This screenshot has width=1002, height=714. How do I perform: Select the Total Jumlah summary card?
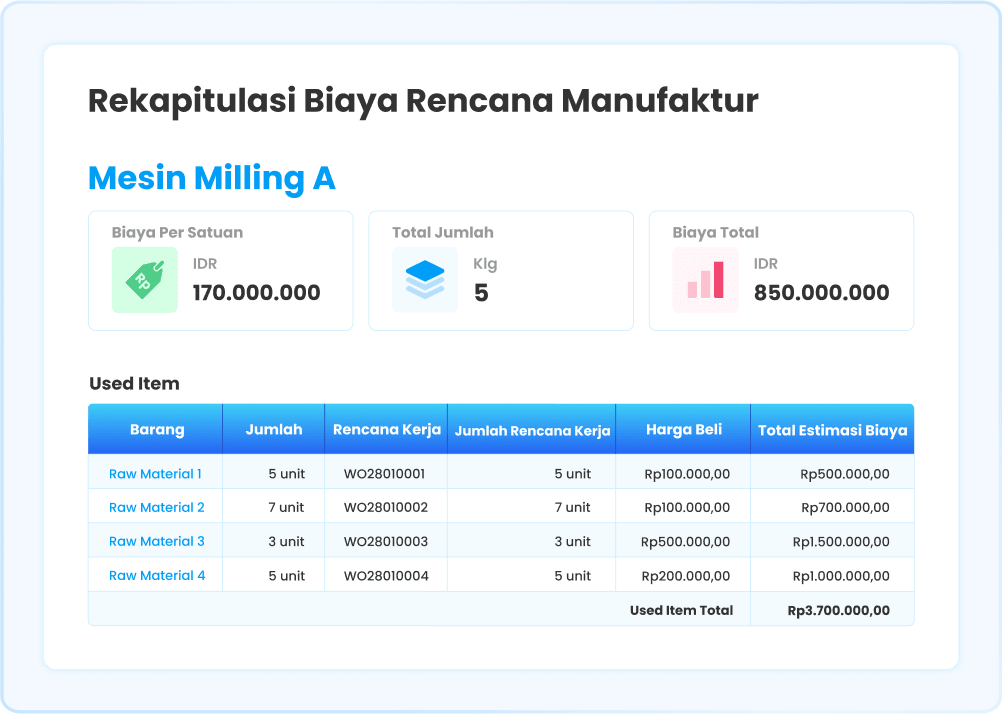(500, 270)
